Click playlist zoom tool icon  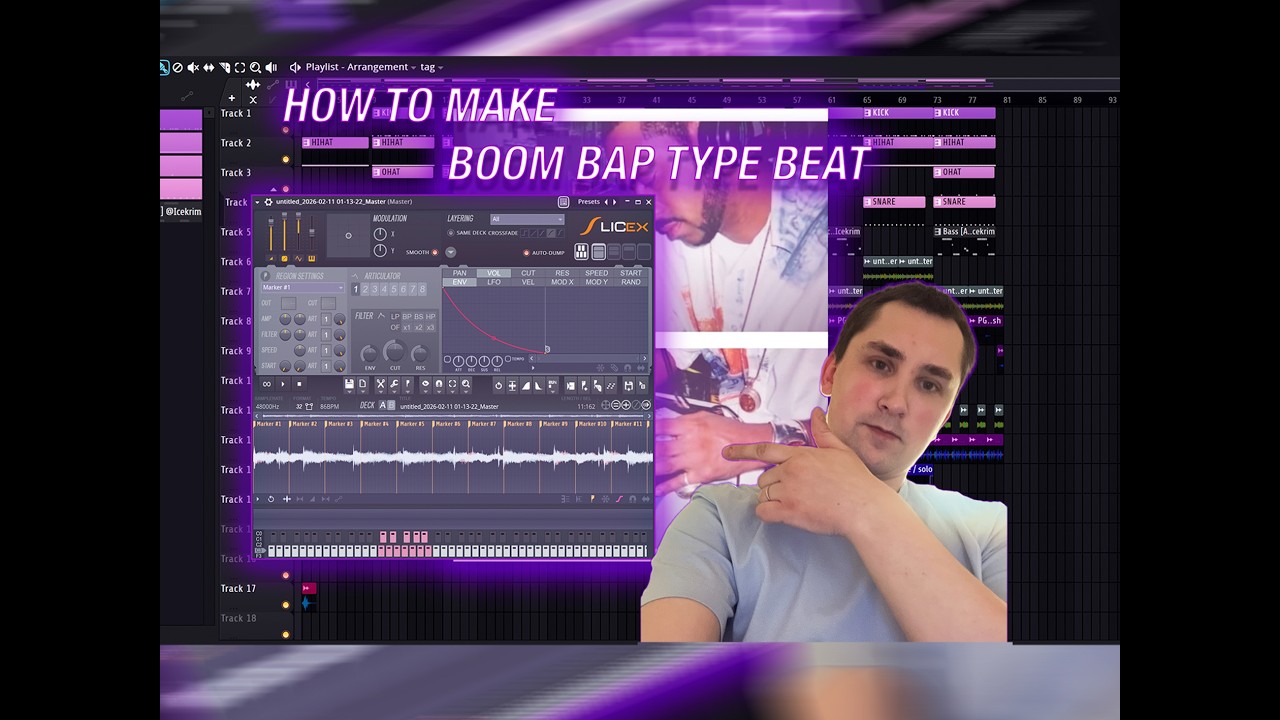[255, 67]
